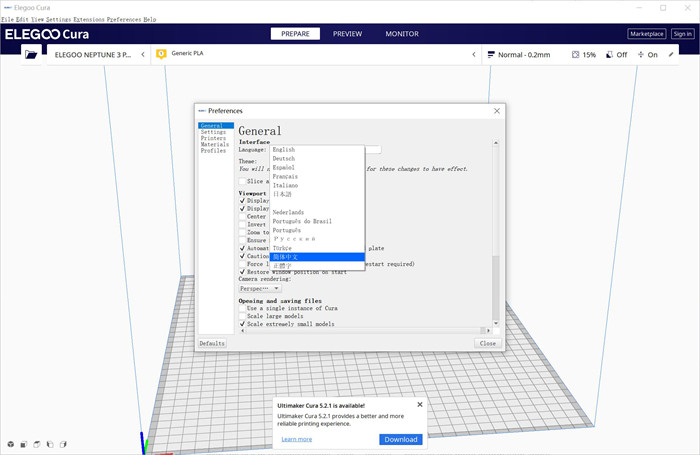Select the top view cube icon
Image resolution: width=700 pixels, height=455 pixels.
[37, 444]
